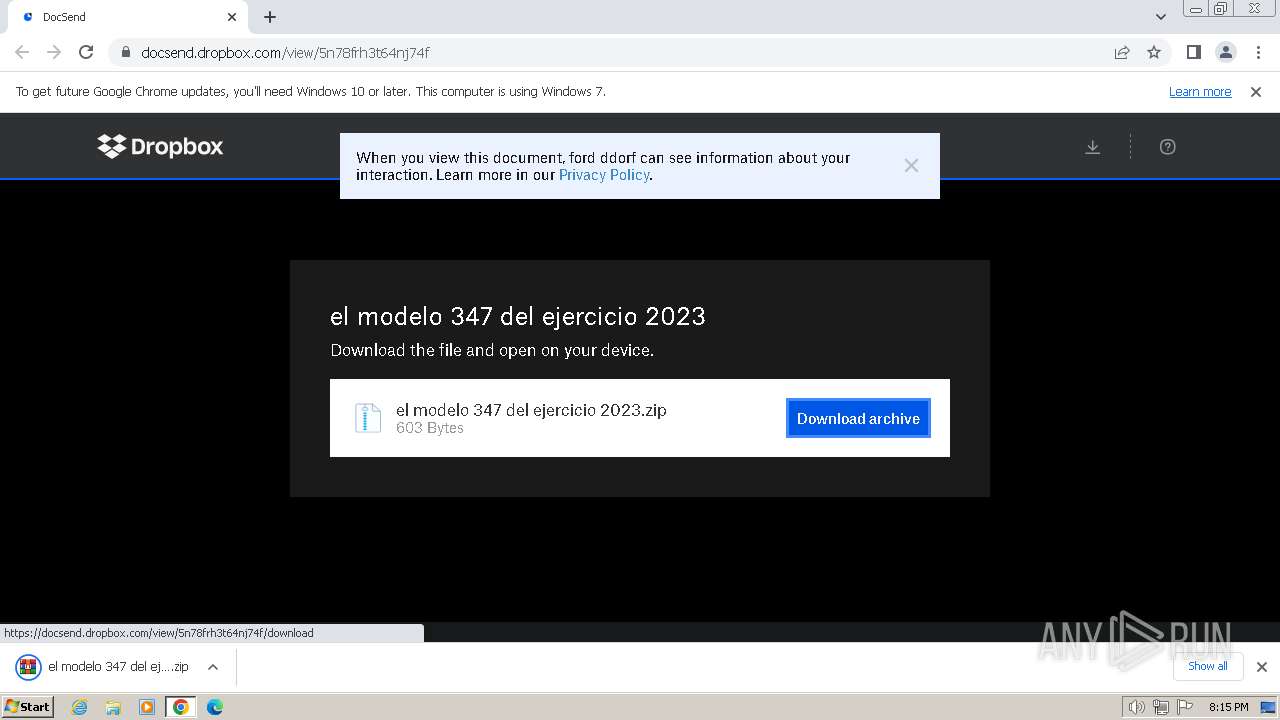Click the browser forward arrow
The image size is (1280, 720).
(54, 52)
